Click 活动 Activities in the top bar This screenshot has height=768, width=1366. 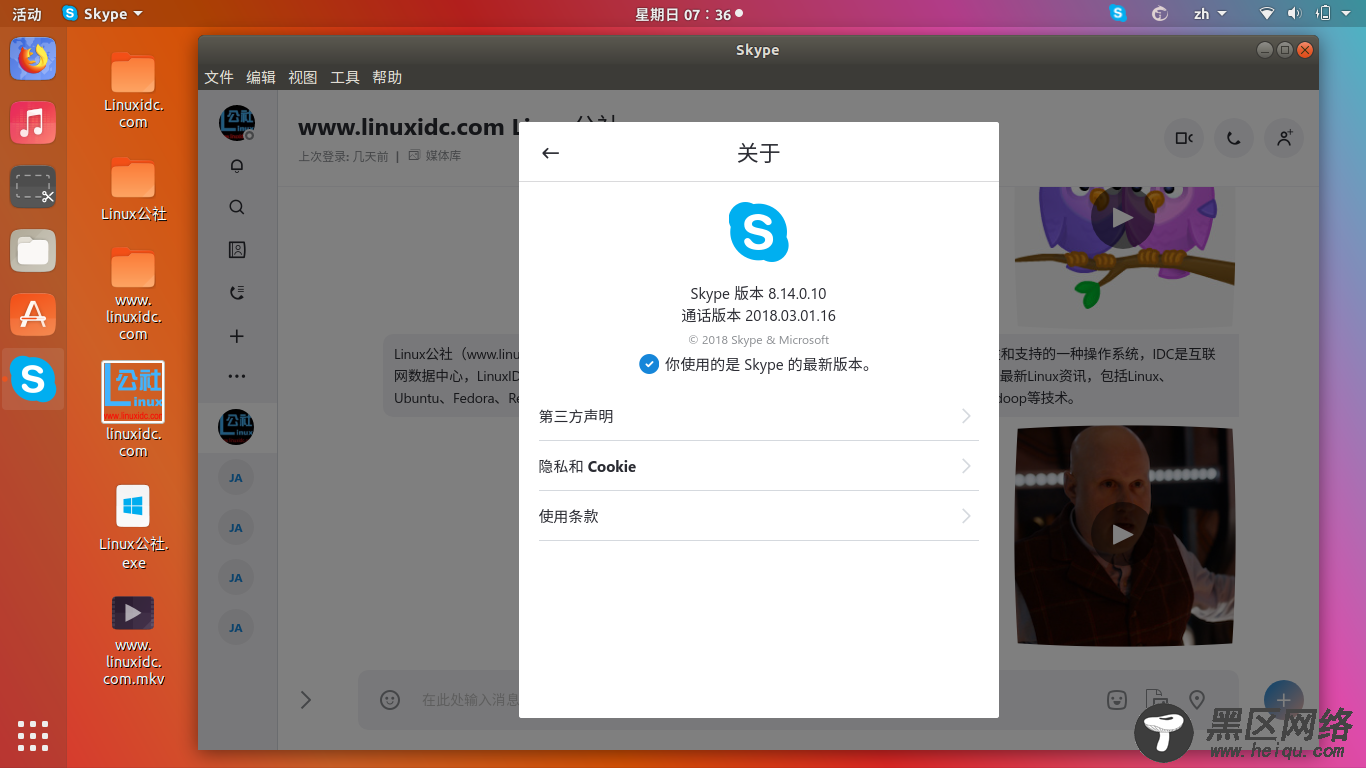click(x=27, y=14)
